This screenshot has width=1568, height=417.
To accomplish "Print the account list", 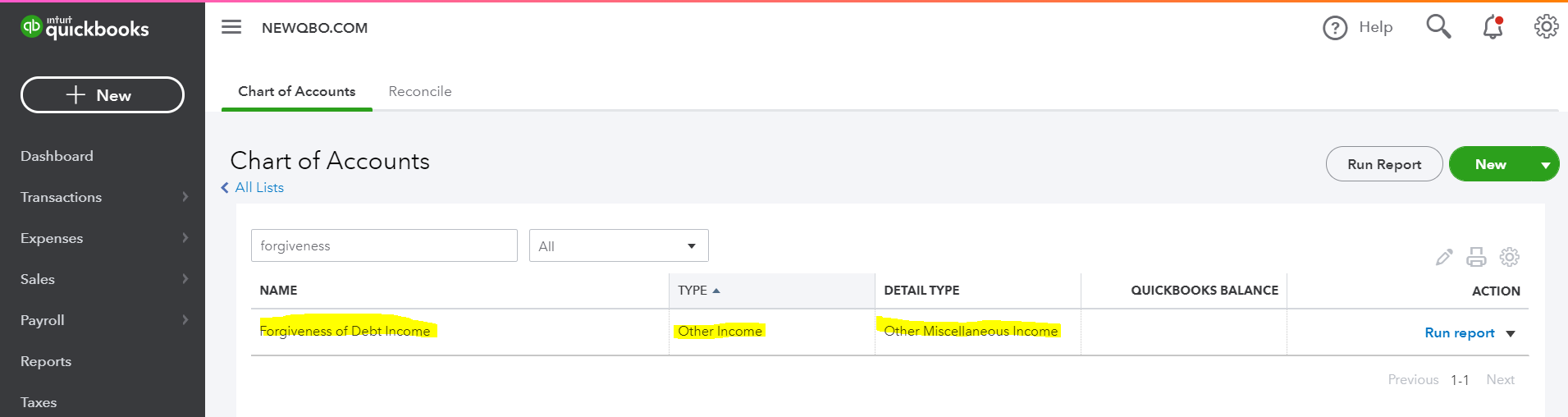I will coord(1476,257).
